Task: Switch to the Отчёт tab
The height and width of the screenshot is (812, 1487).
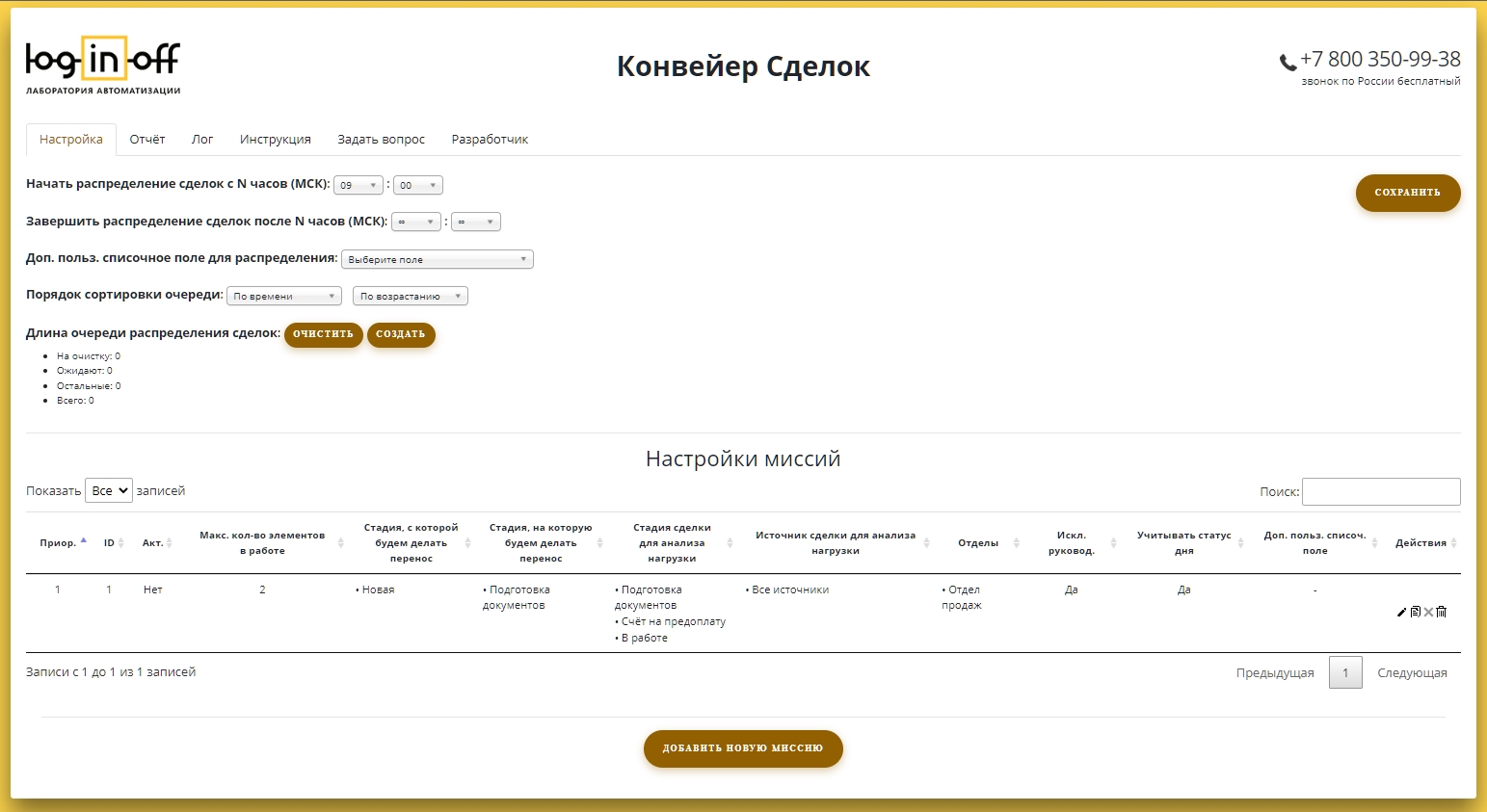Action: coord(147,140)
